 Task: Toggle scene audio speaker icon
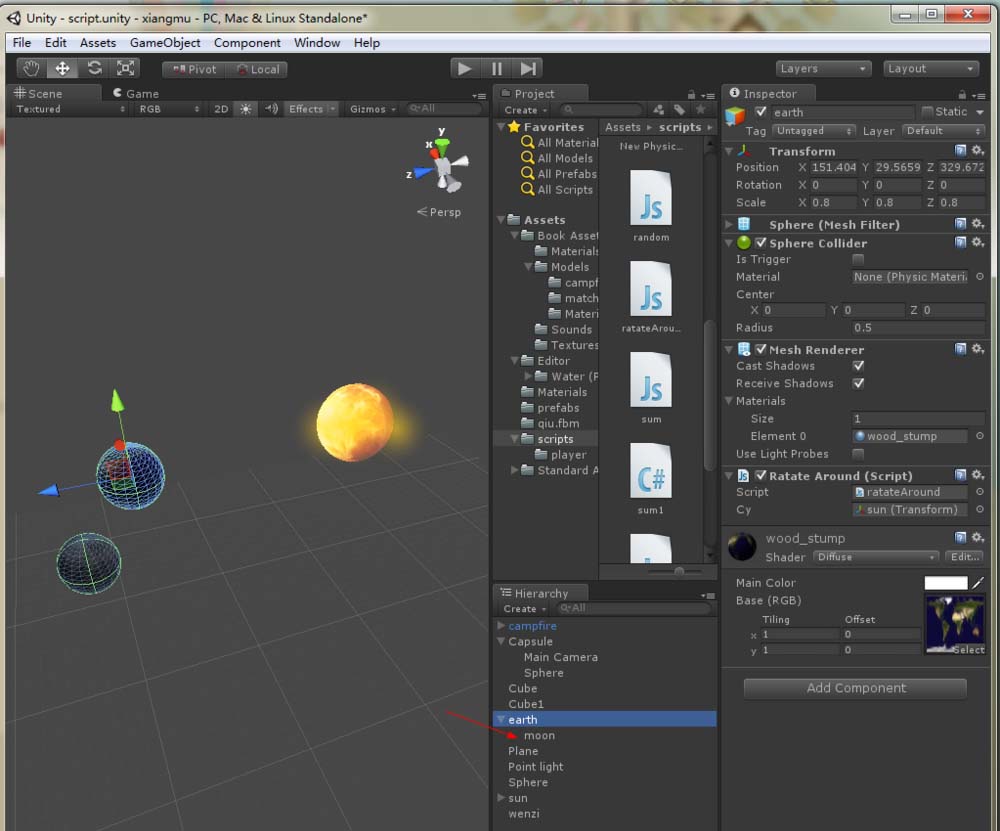pyautogui.click(x=271, y=109)
